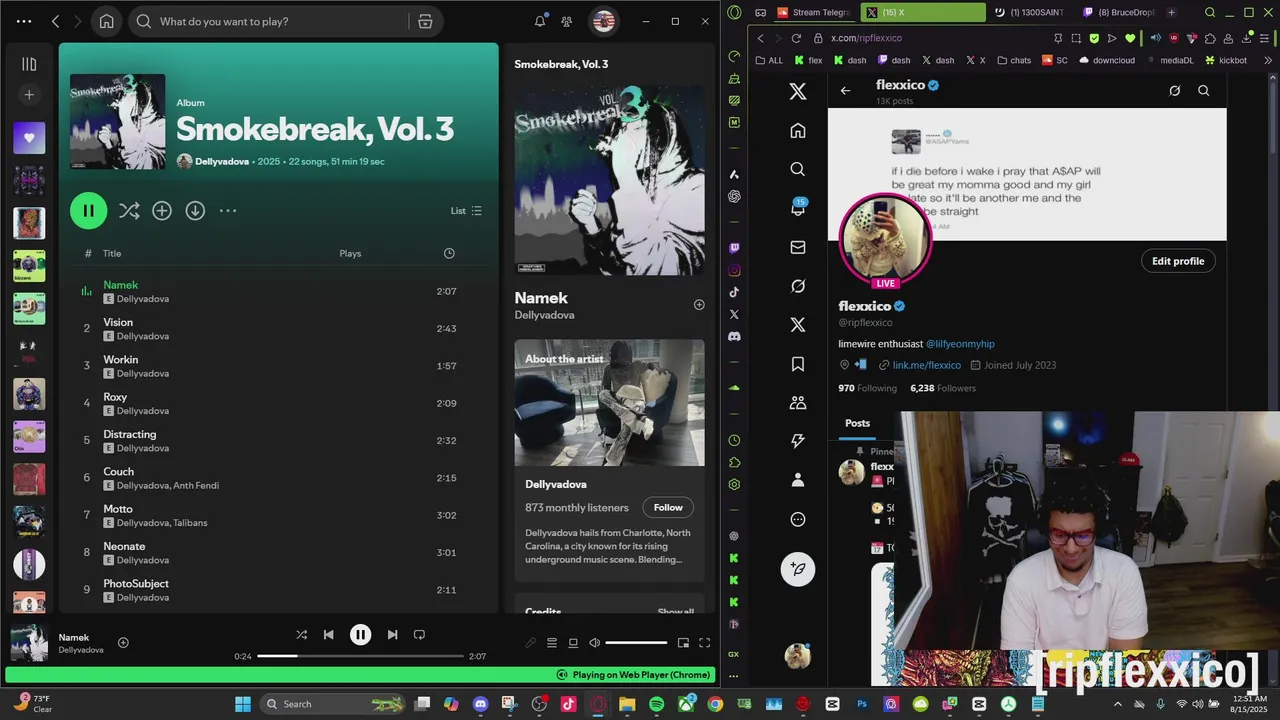Open the artist link Anth Fendi on Couch
This screenshot has width=1280, height=720.
(x=196, y=486)
